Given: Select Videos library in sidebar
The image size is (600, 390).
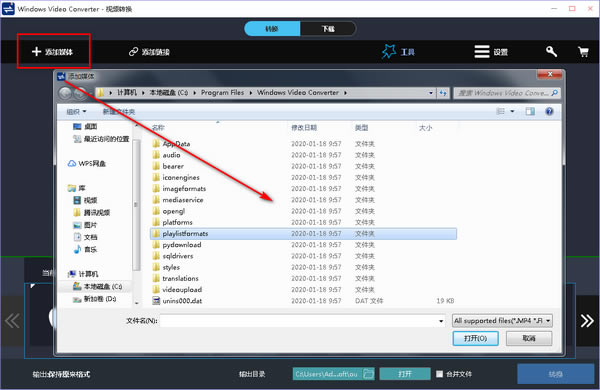Looking at the screenshot, I should 85,200.
